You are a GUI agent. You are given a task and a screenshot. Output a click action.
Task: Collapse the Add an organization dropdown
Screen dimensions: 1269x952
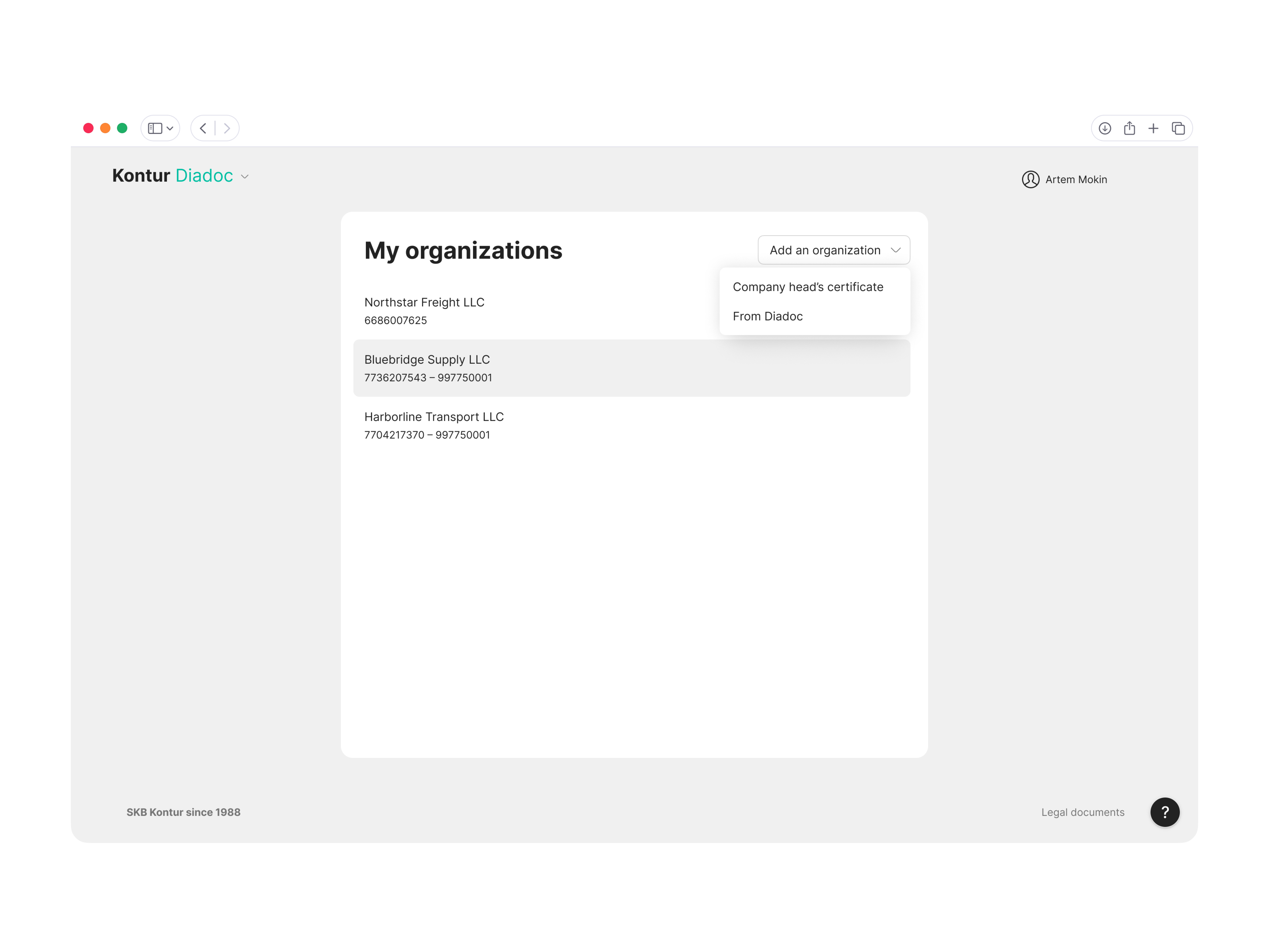(833, 250)
